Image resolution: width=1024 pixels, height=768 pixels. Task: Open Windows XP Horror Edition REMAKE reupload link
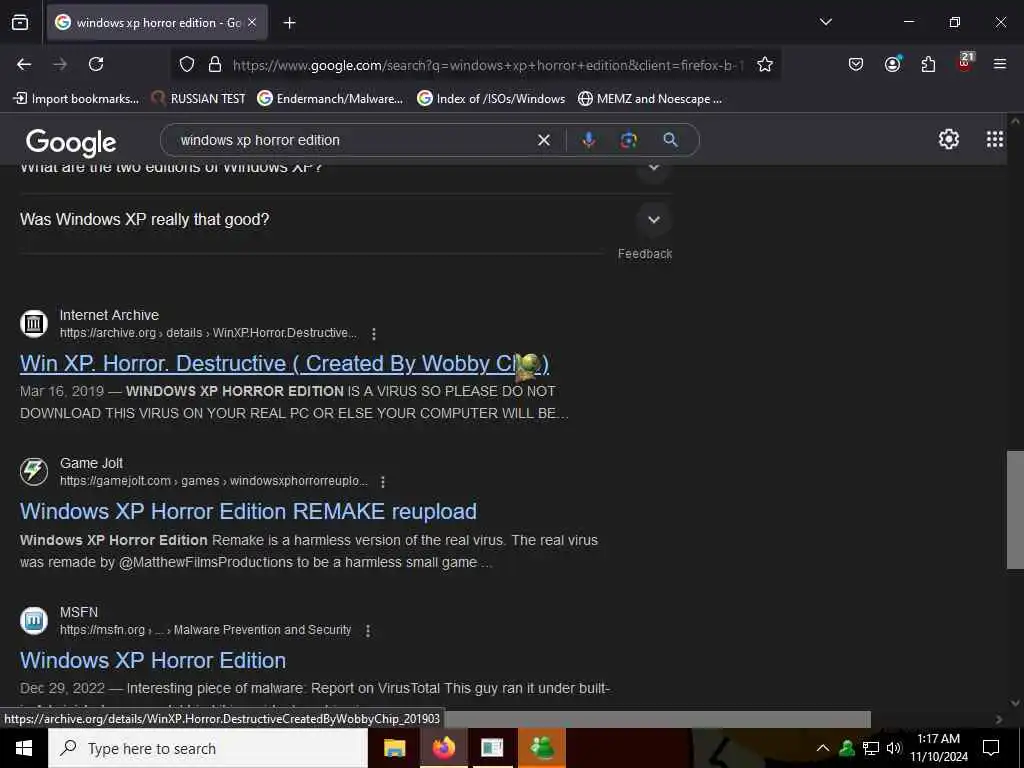tap(248, 511)
